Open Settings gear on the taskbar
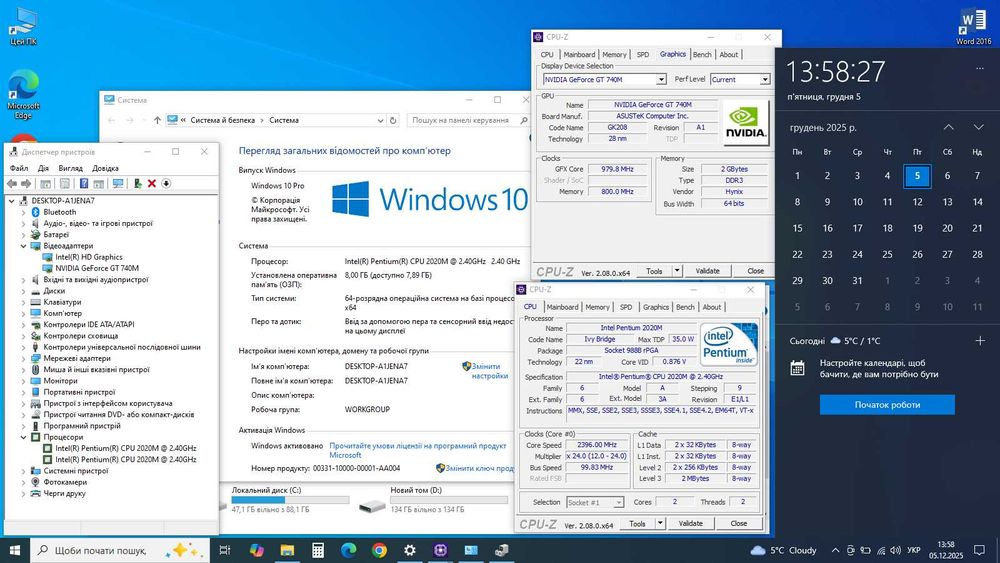The image size is (1000, 563). (x=409, y=550)
